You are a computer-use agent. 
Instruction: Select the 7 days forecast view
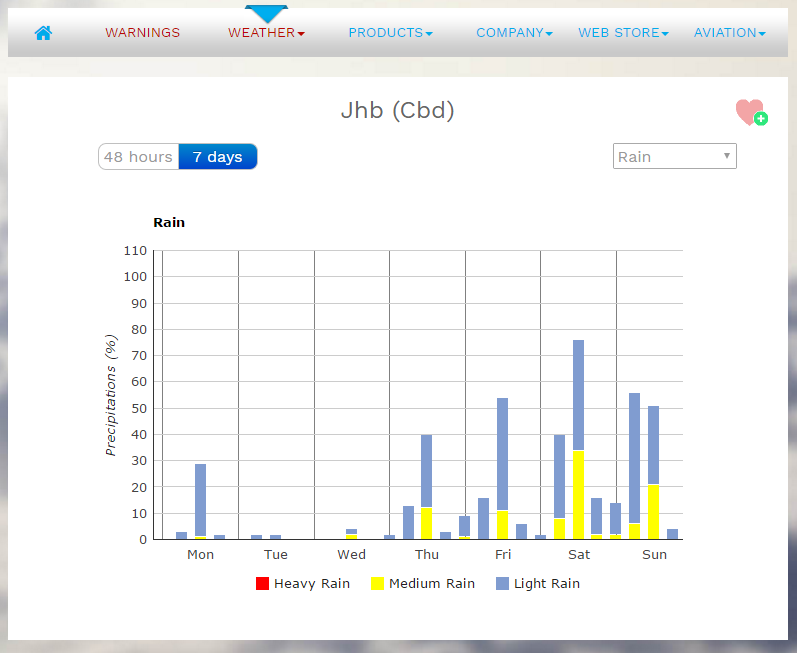(x=217, y=157)
